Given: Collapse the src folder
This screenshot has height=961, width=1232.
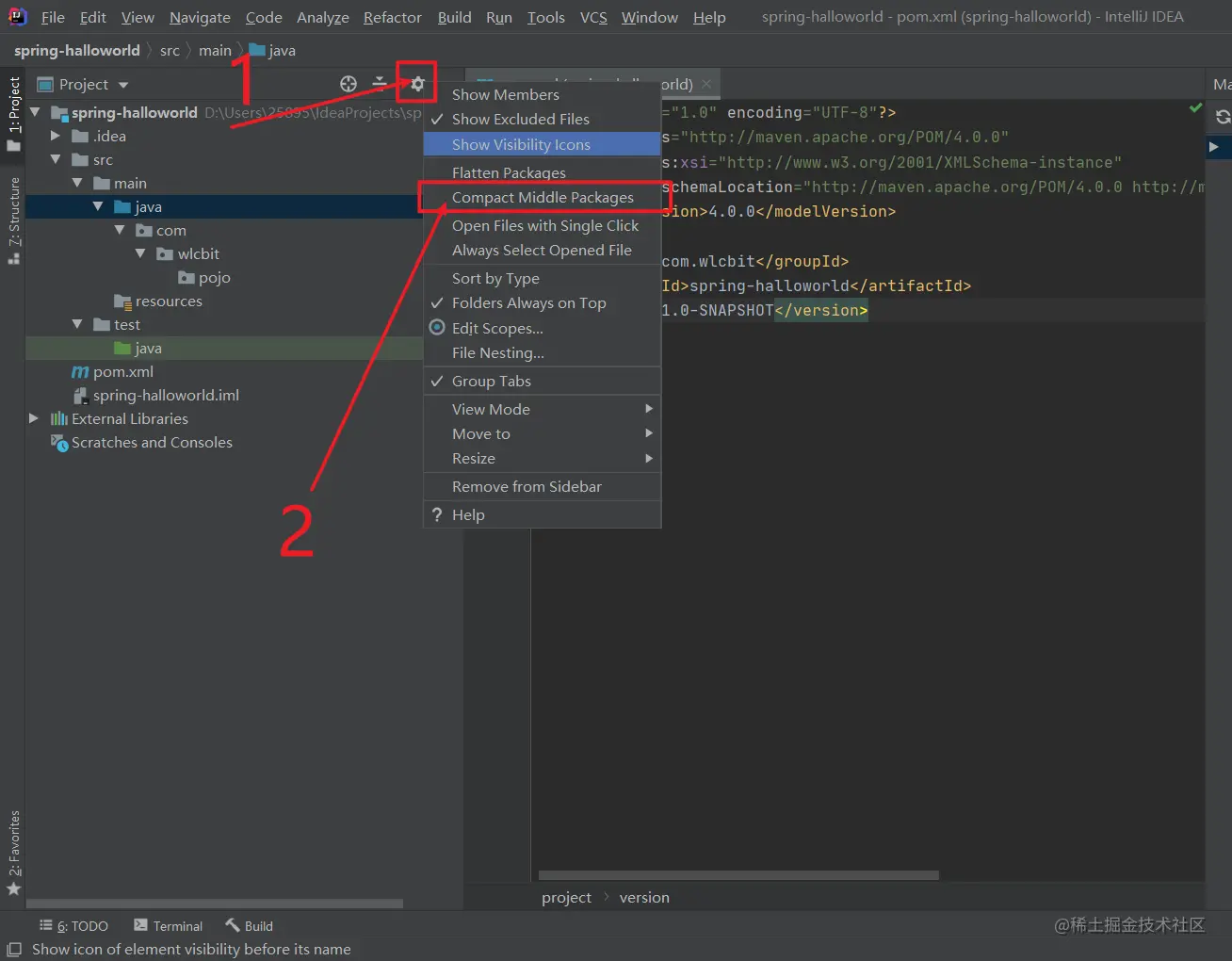Looking at the screenshot, I should point(56,159).
